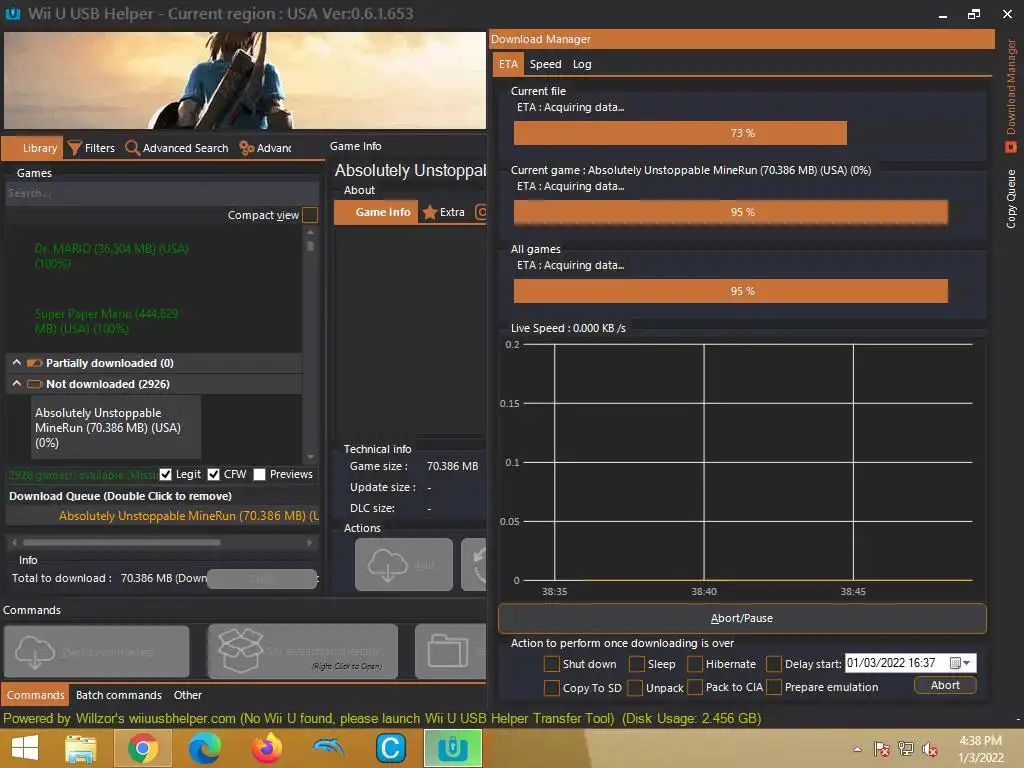This screenshot has width=1024, height=768.
Task: Click games list scroll down arrow
Action: pos(310,457)
